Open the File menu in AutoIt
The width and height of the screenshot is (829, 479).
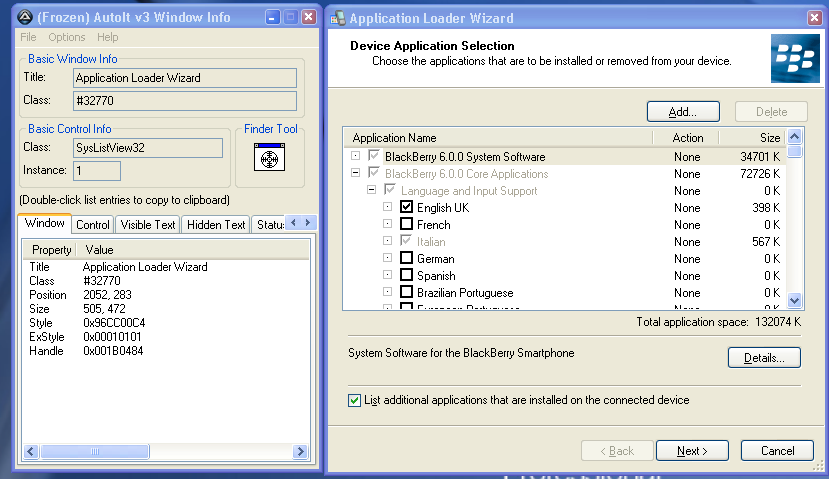pos(28,37)
